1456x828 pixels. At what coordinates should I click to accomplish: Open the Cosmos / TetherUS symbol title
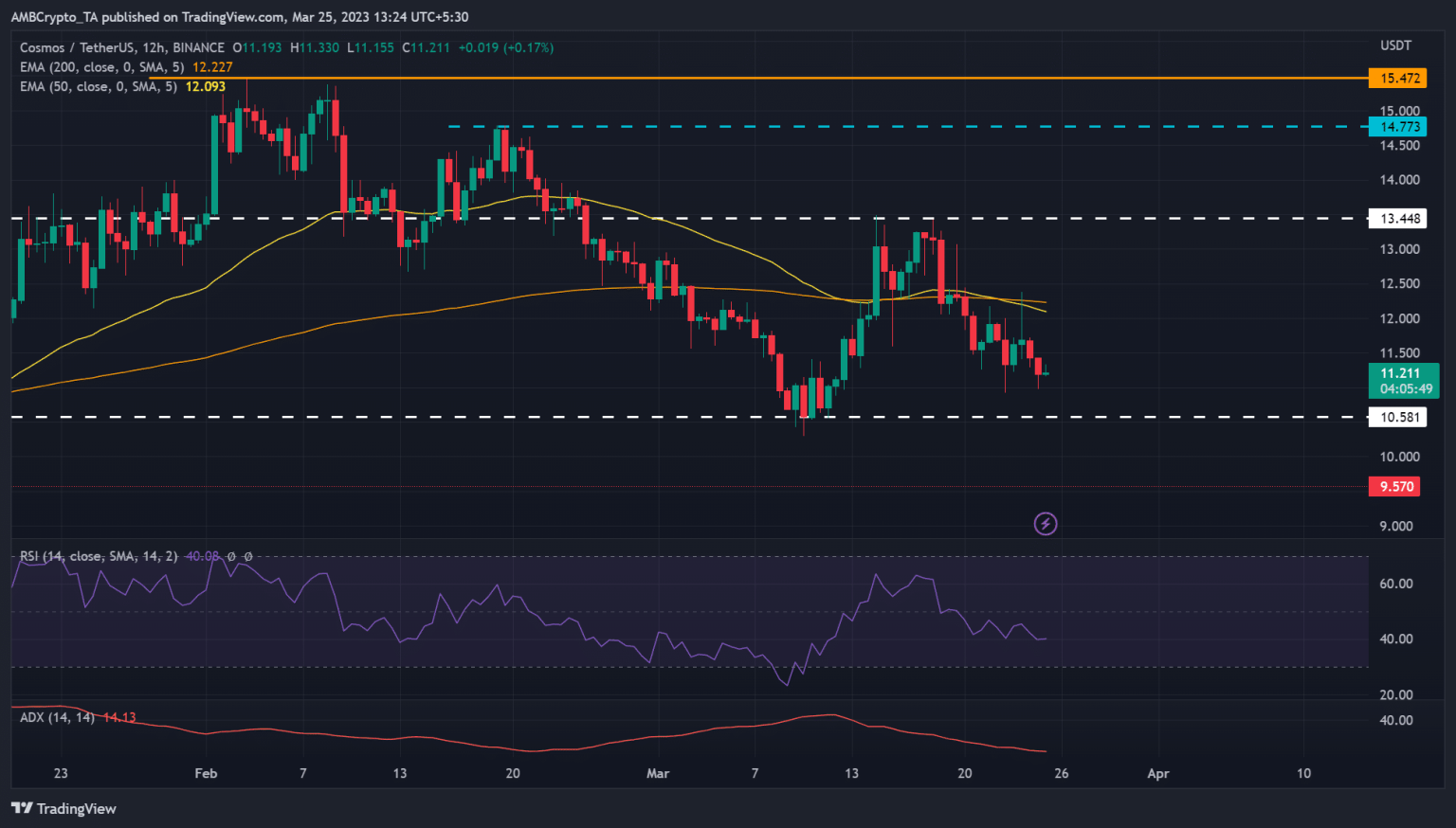(74, 47)
